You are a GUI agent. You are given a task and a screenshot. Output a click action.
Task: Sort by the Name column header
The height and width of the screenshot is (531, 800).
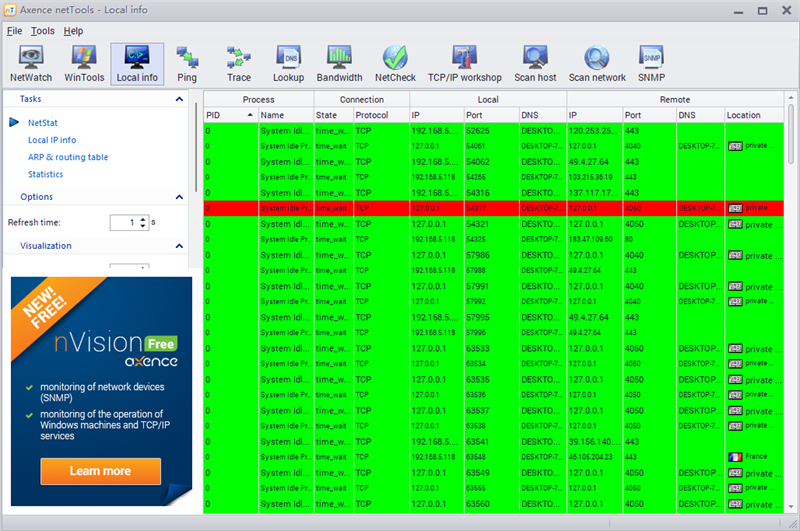[286, 115]
